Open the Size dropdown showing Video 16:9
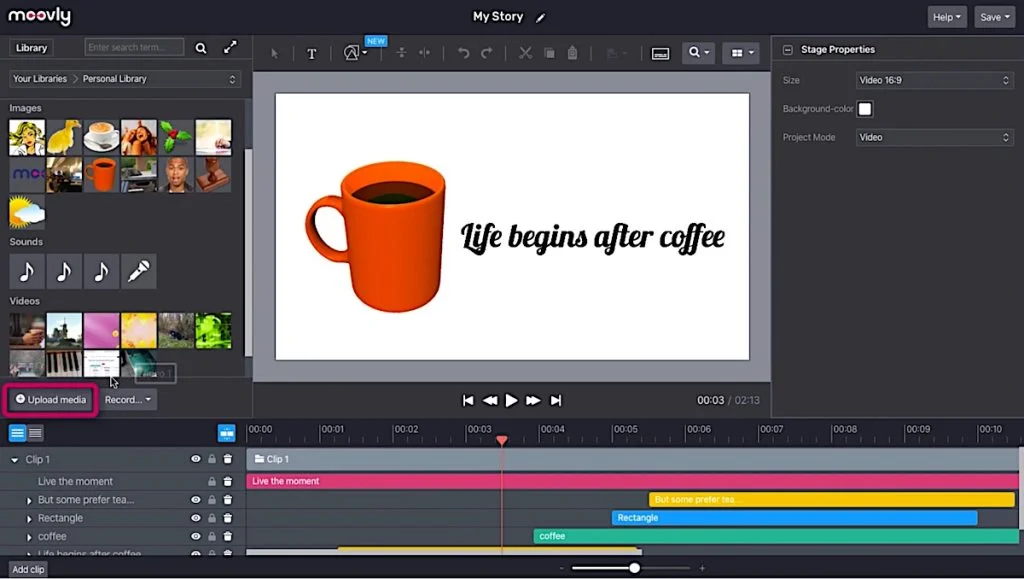This screenshot has width=1024, height=579. pos(934,80)
